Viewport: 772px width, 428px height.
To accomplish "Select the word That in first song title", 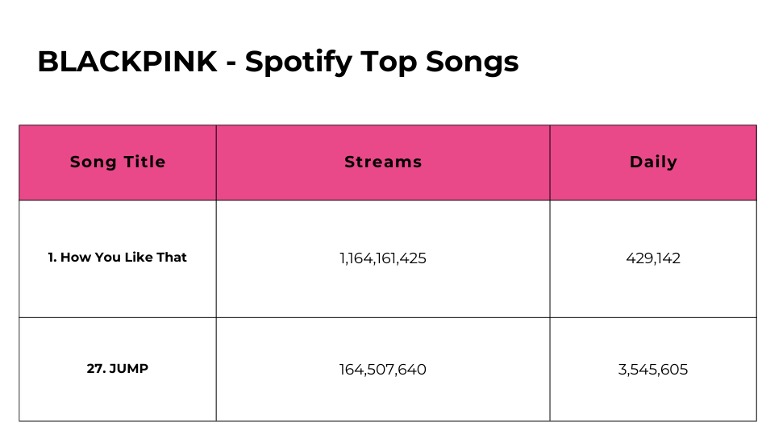I will [x=172, y=257].
